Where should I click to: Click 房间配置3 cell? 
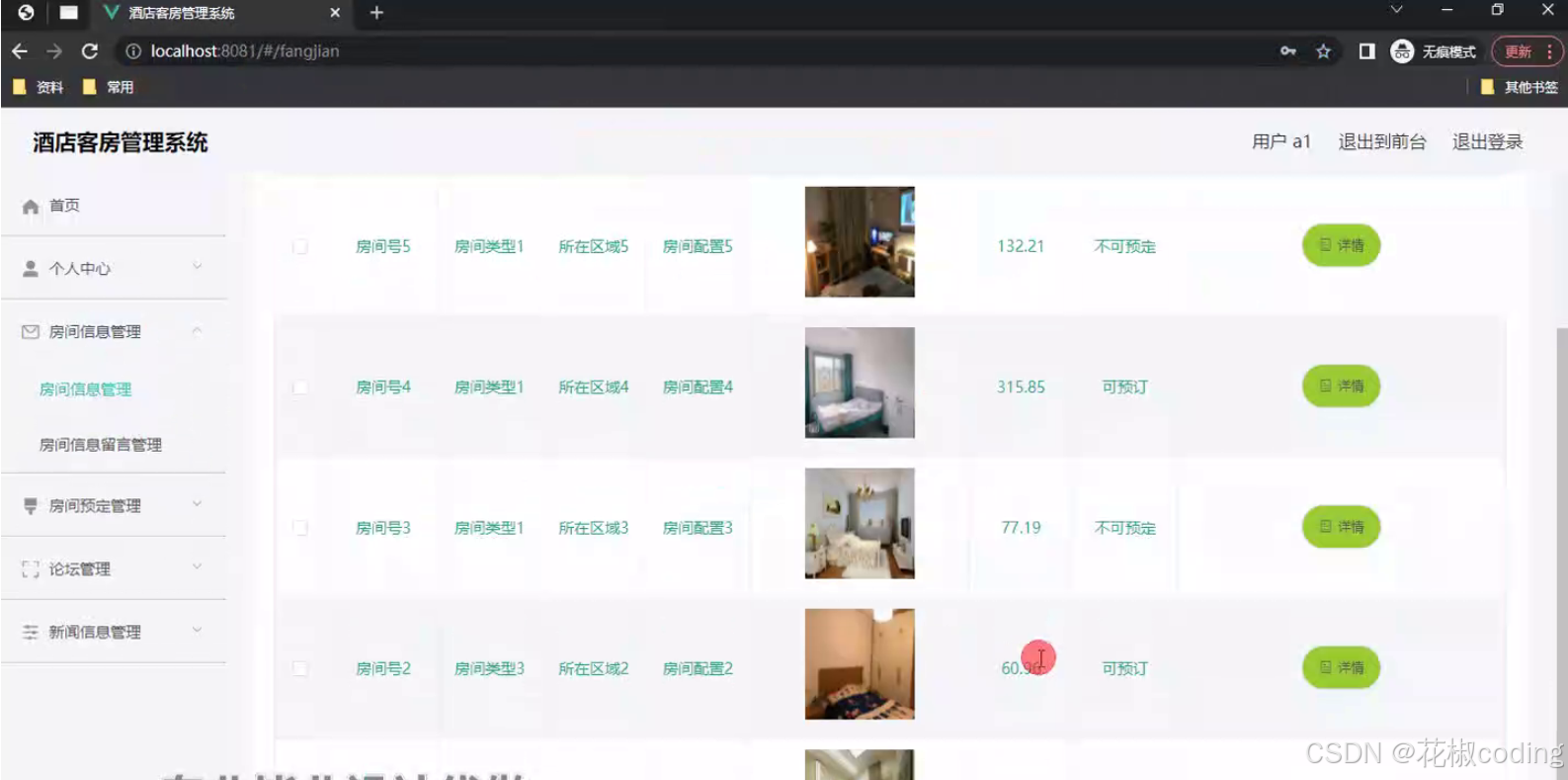click(698, 528)
